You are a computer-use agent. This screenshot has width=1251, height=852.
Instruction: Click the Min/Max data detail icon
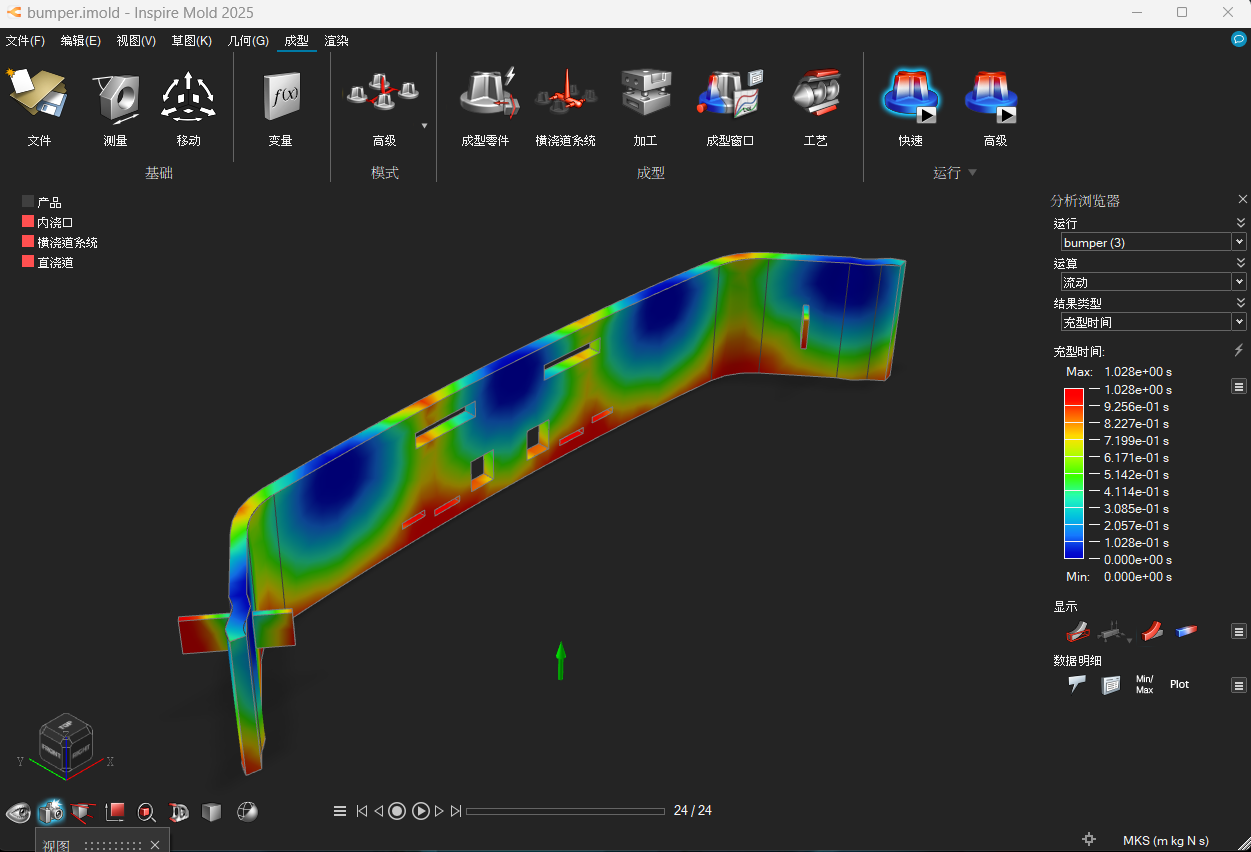click(x=1144, y=685)
